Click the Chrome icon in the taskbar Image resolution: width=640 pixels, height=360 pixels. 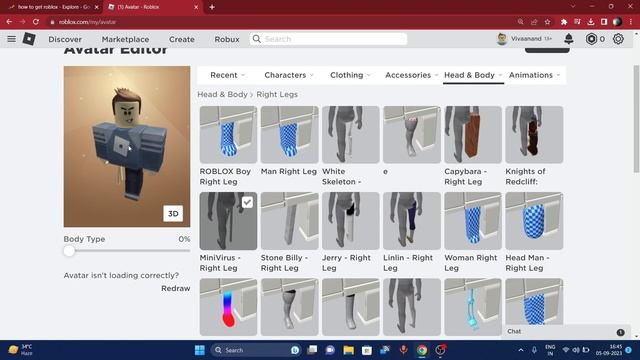(422, 350)
